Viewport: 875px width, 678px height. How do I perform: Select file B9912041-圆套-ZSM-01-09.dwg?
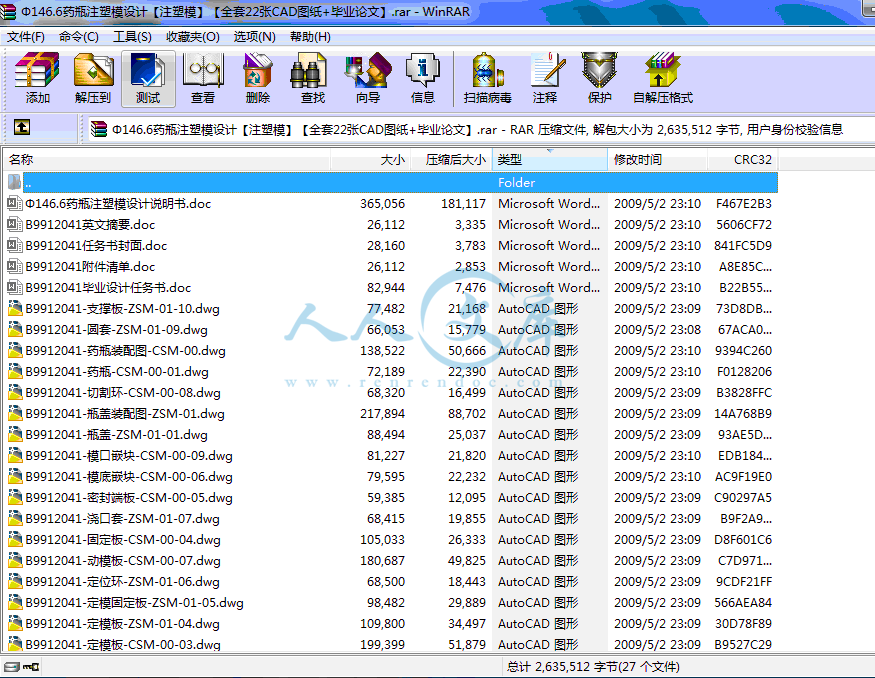[x=116, y=330]
